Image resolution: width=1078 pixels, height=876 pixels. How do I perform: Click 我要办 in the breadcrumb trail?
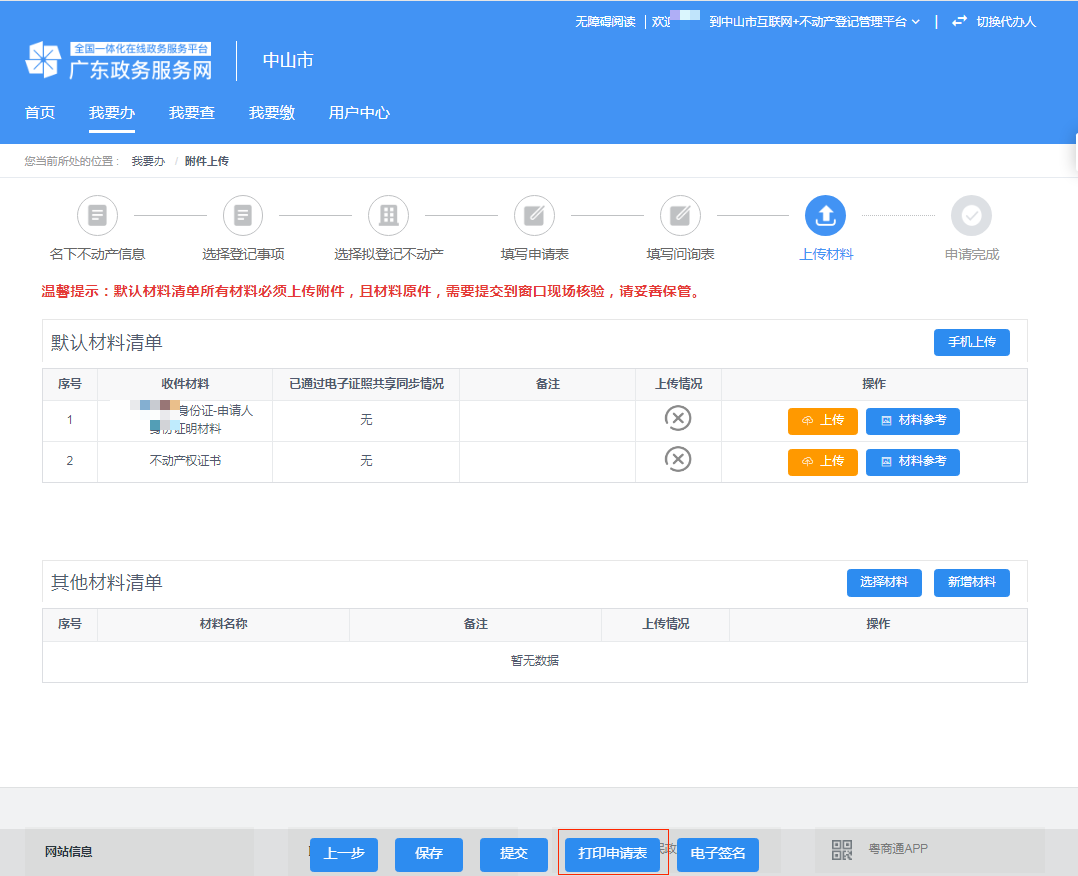[x=148, y=160]
